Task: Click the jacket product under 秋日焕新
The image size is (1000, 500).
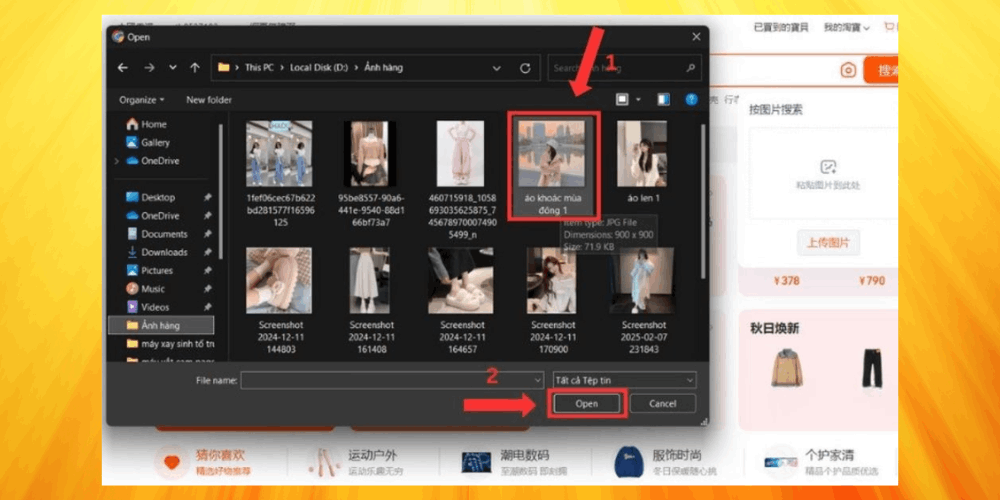Action: (786, 367)
